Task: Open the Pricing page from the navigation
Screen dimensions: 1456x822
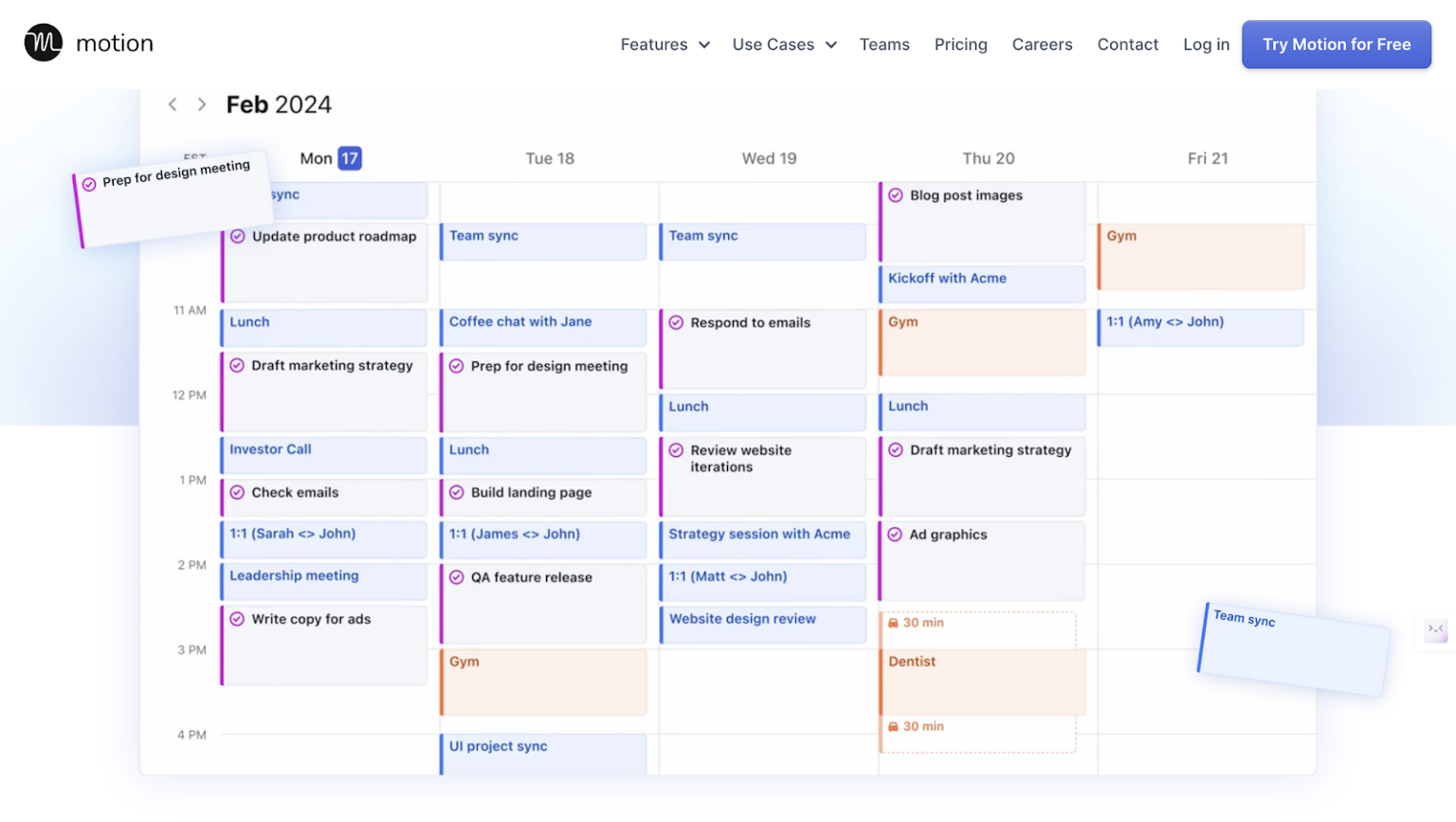Action: point(960,44)
